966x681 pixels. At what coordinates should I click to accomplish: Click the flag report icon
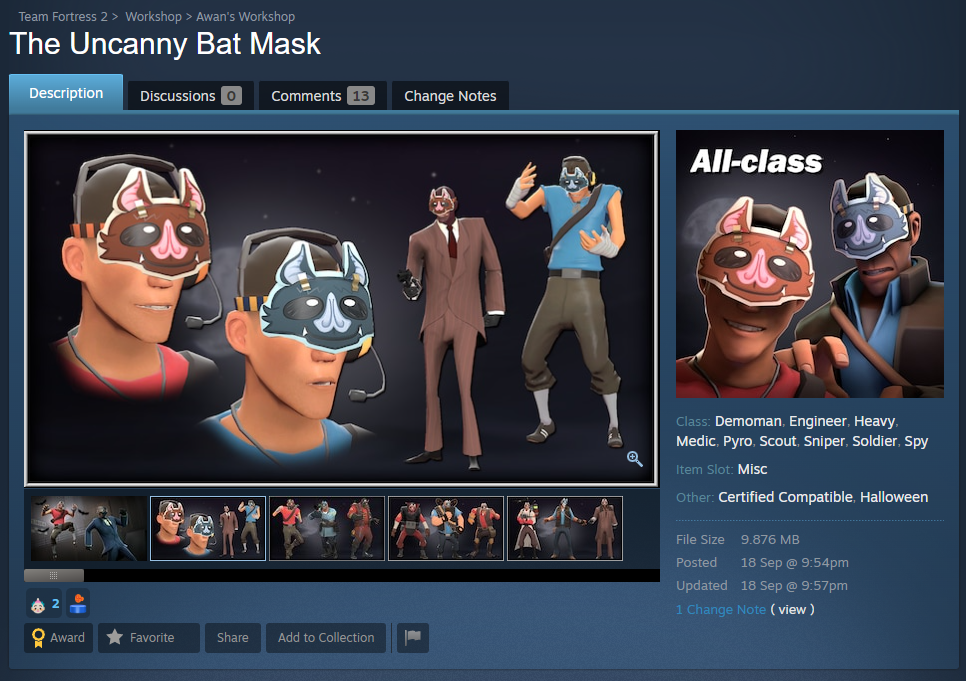413,637
